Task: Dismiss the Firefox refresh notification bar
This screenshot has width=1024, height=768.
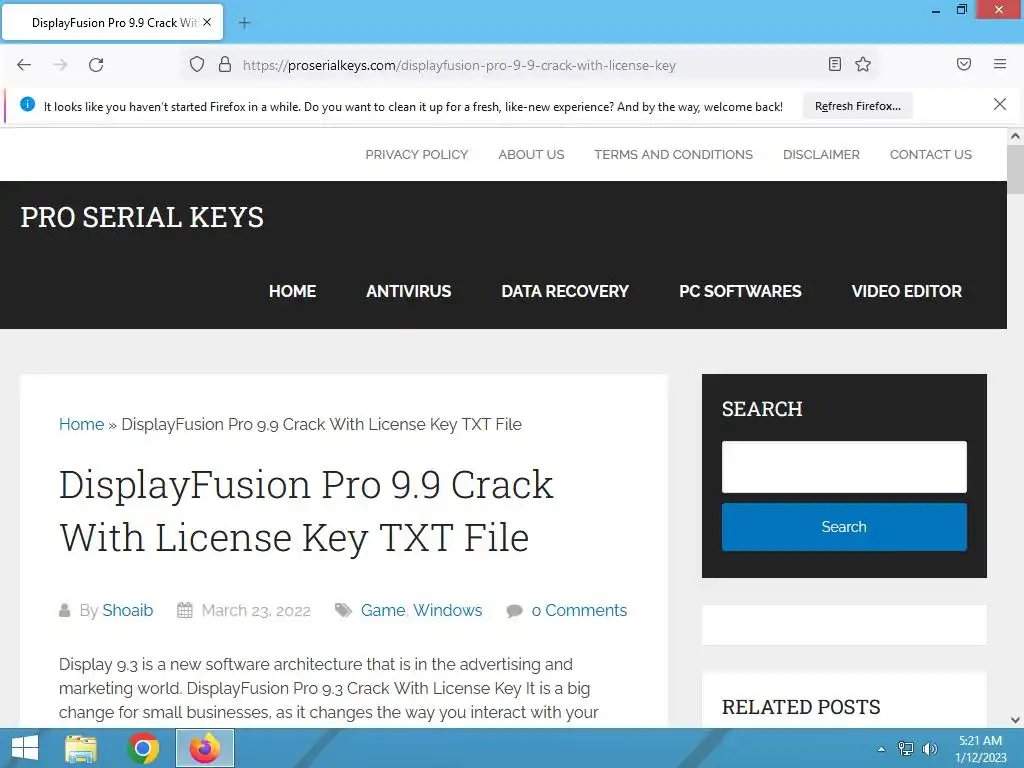Action: (1000, 104)
